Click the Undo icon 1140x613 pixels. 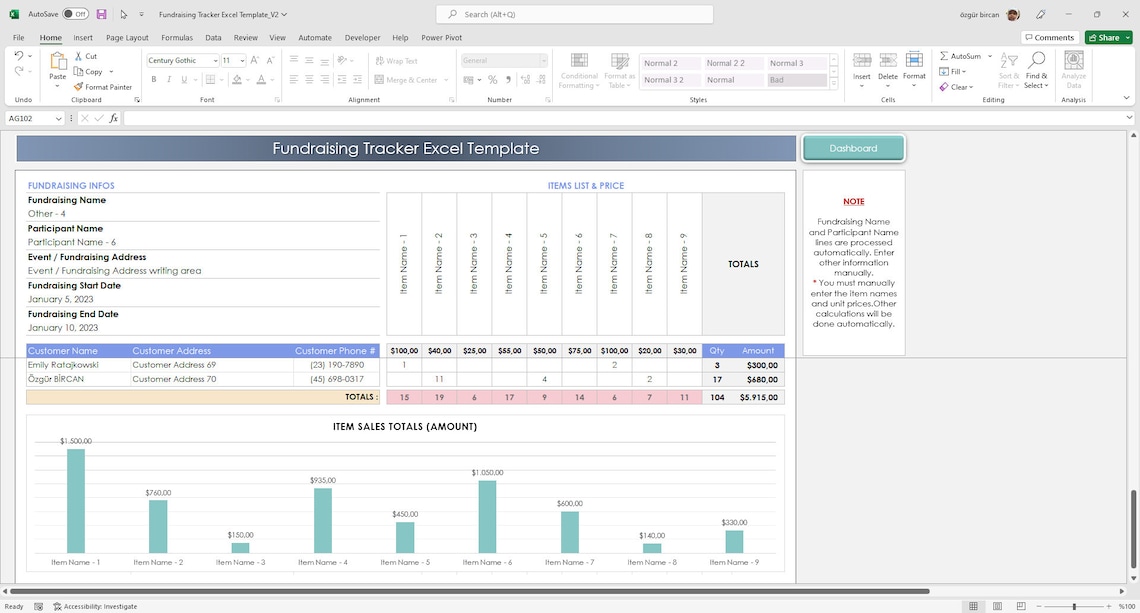point(19,55)
